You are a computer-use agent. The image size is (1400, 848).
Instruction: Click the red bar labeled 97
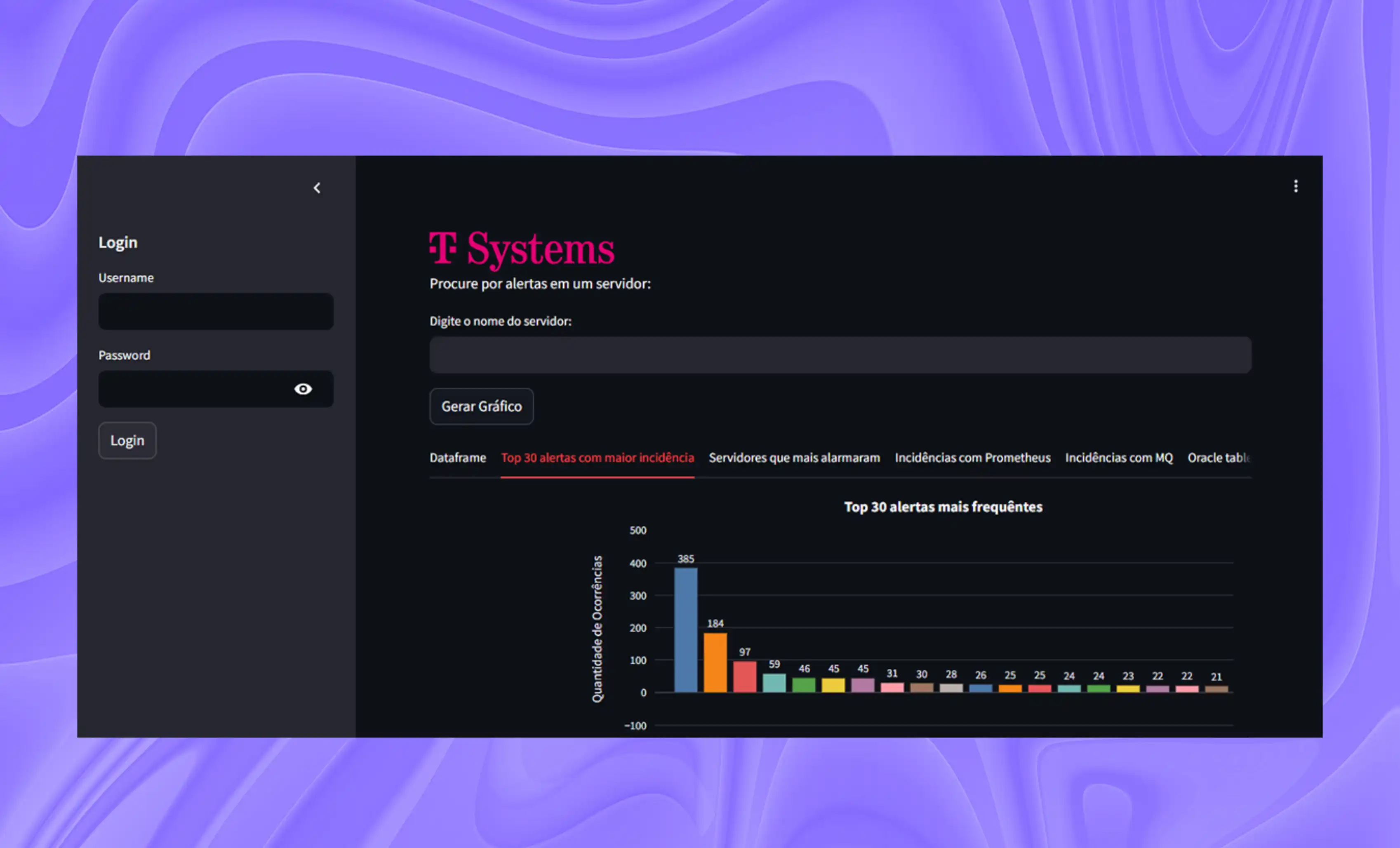coord(744,677)
